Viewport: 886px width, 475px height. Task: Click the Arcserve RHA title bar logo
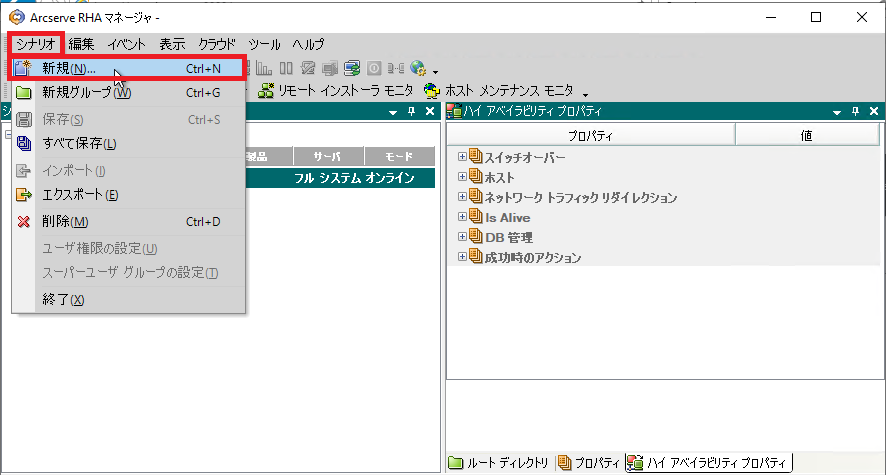click(16, 18)
